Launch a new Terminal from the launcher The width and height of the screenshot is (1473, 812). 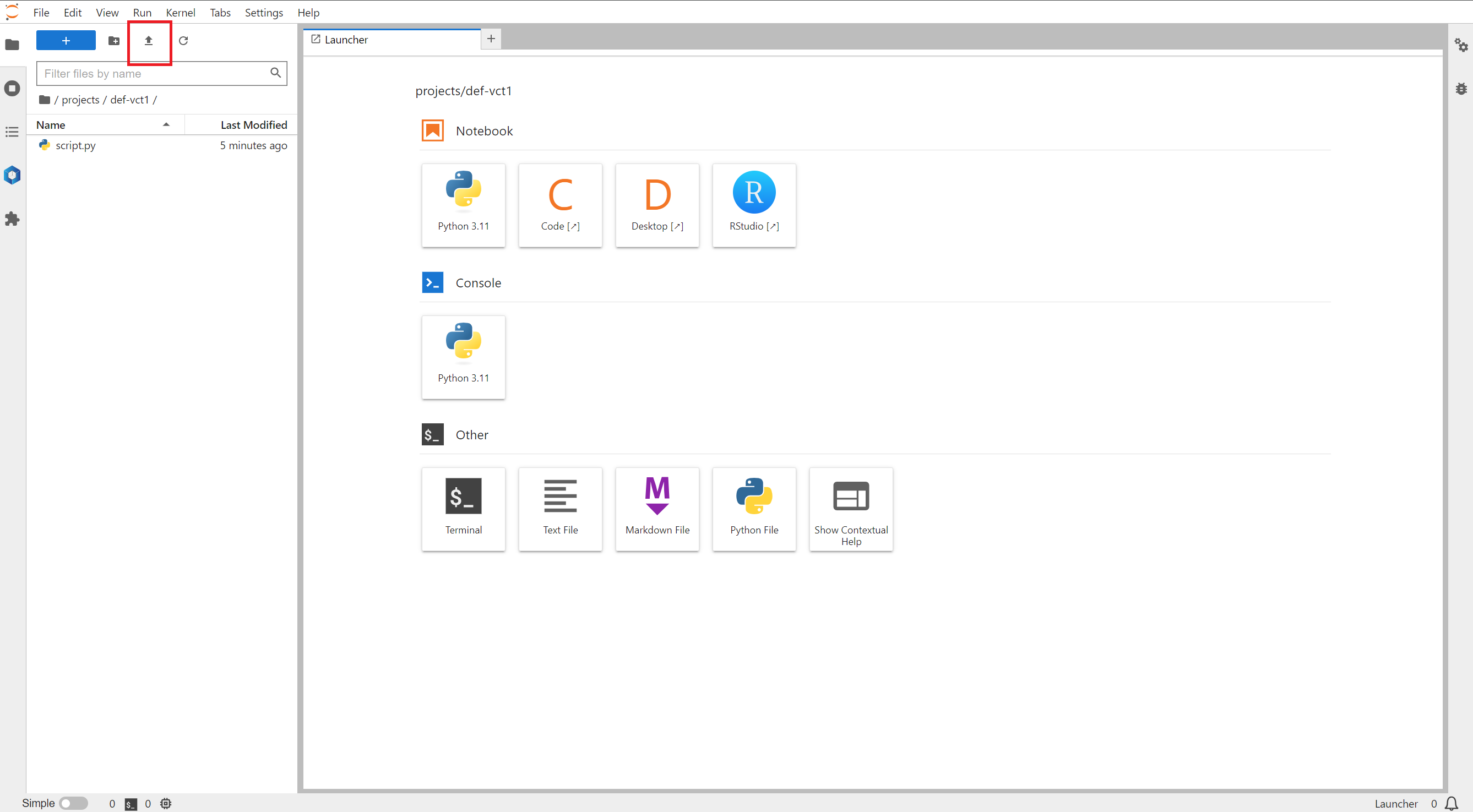pyautogui.click(x=463, y=509)
